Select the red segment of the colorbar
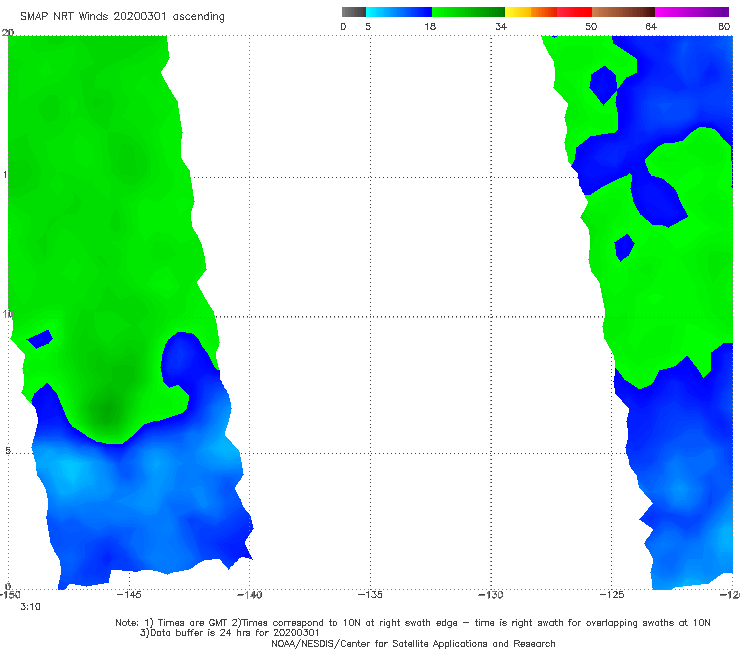 [574, 12]
